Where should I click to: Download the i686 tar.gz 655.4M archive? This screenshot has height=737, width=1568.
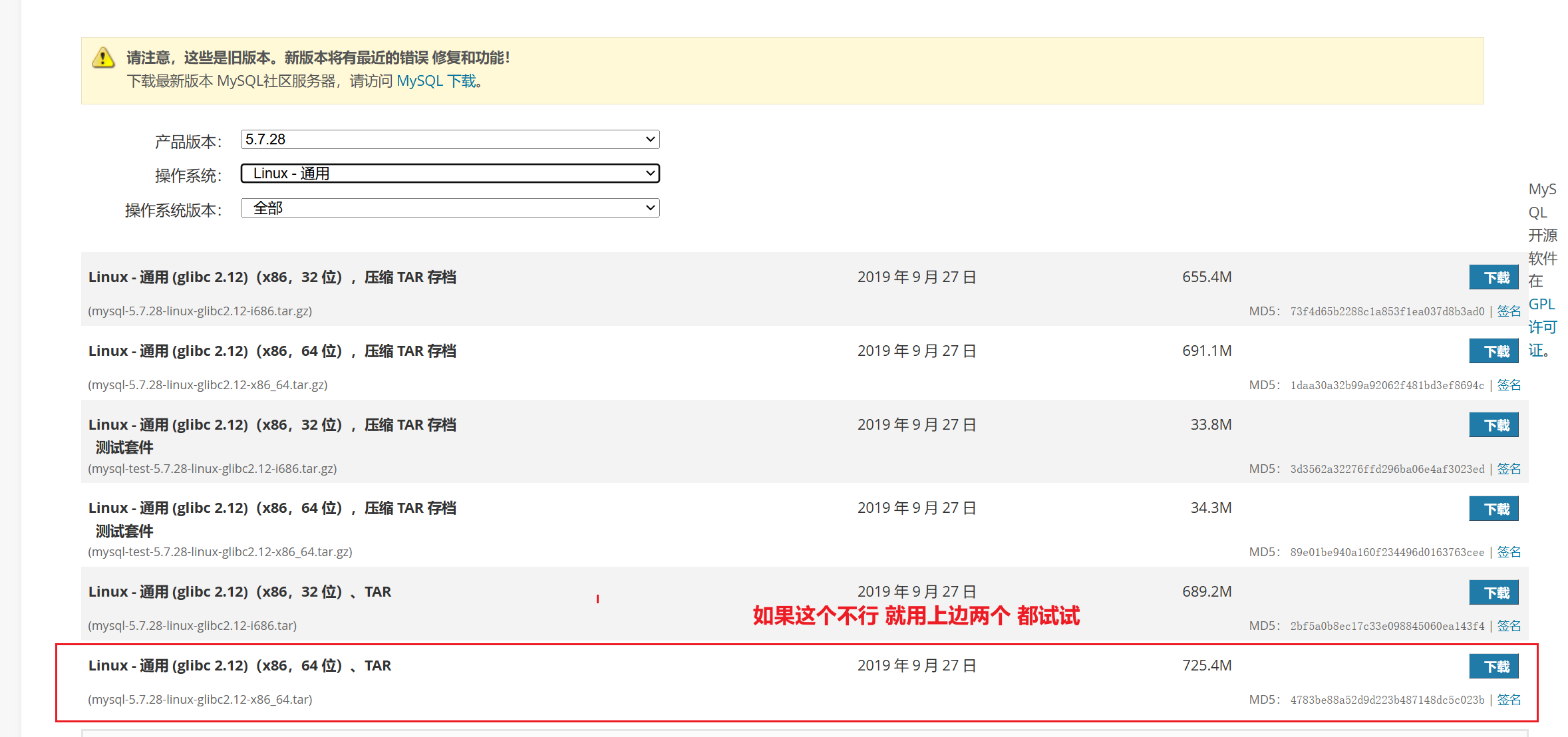pos(1493,277)
